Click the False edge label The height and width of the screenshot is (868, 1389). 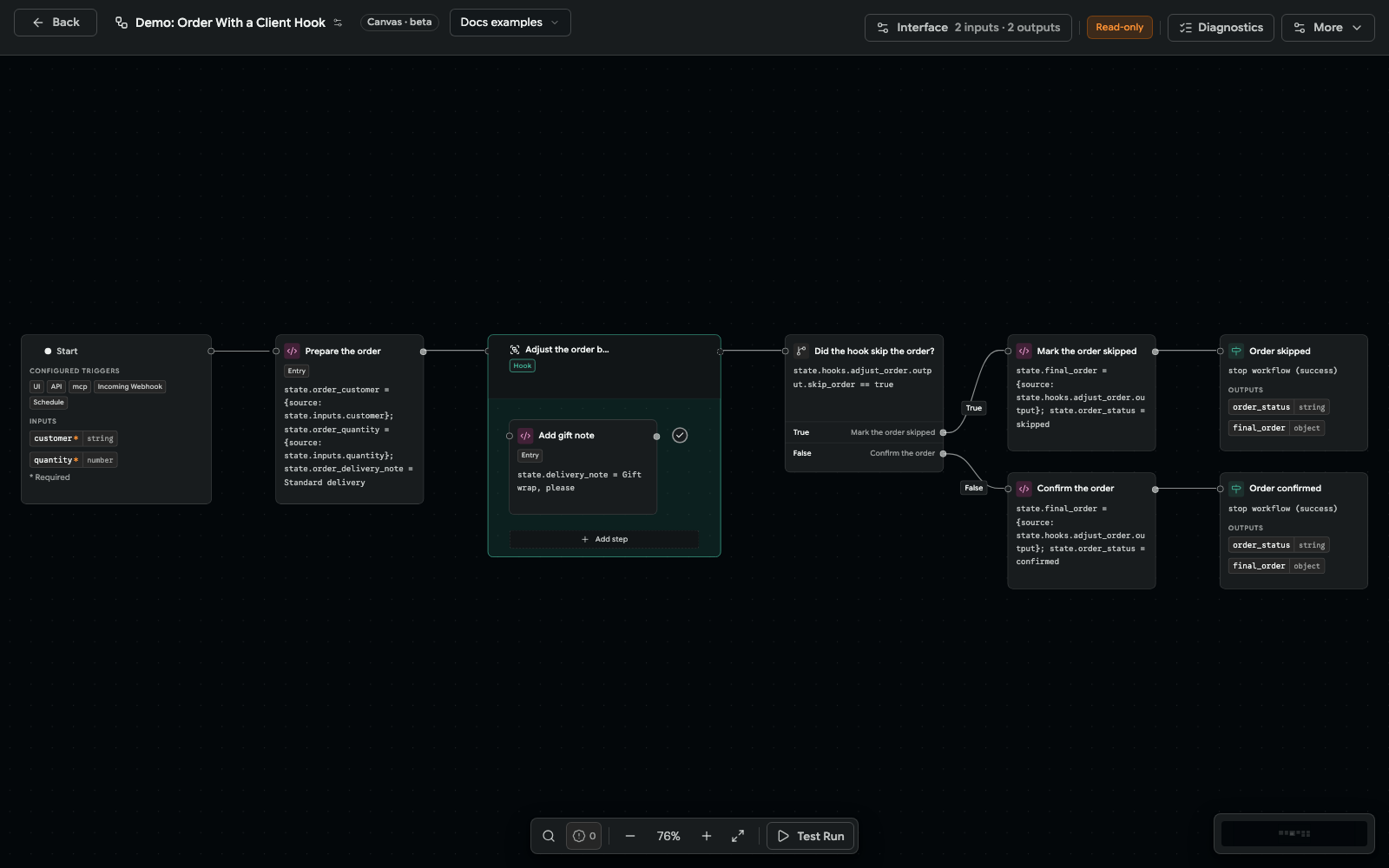click(974, 488)
